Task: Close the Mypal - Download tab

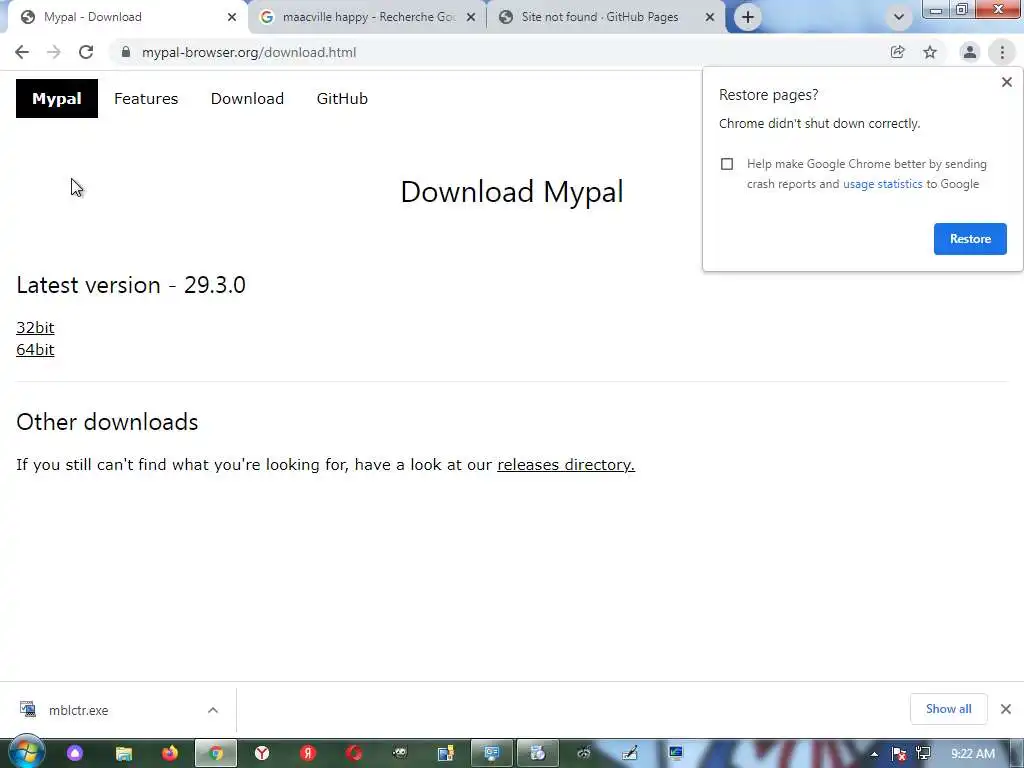Action: pos(232,17)
